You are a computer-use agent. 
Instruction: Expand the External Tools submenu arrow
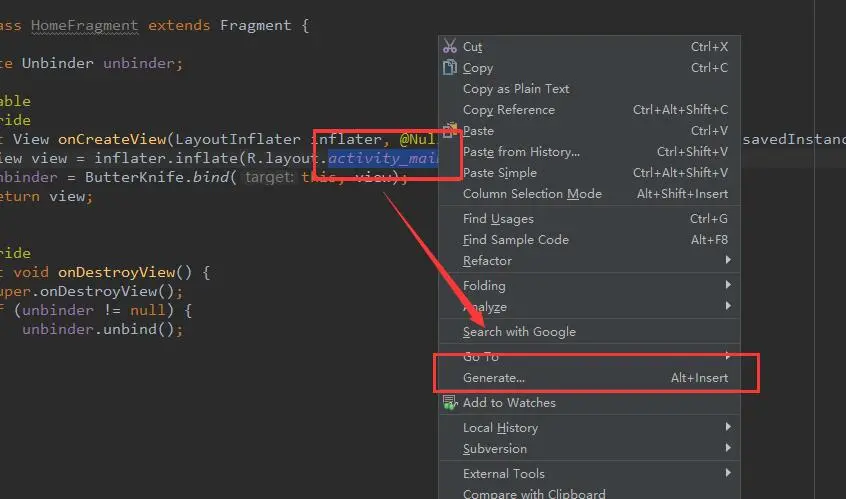point(728,473)
